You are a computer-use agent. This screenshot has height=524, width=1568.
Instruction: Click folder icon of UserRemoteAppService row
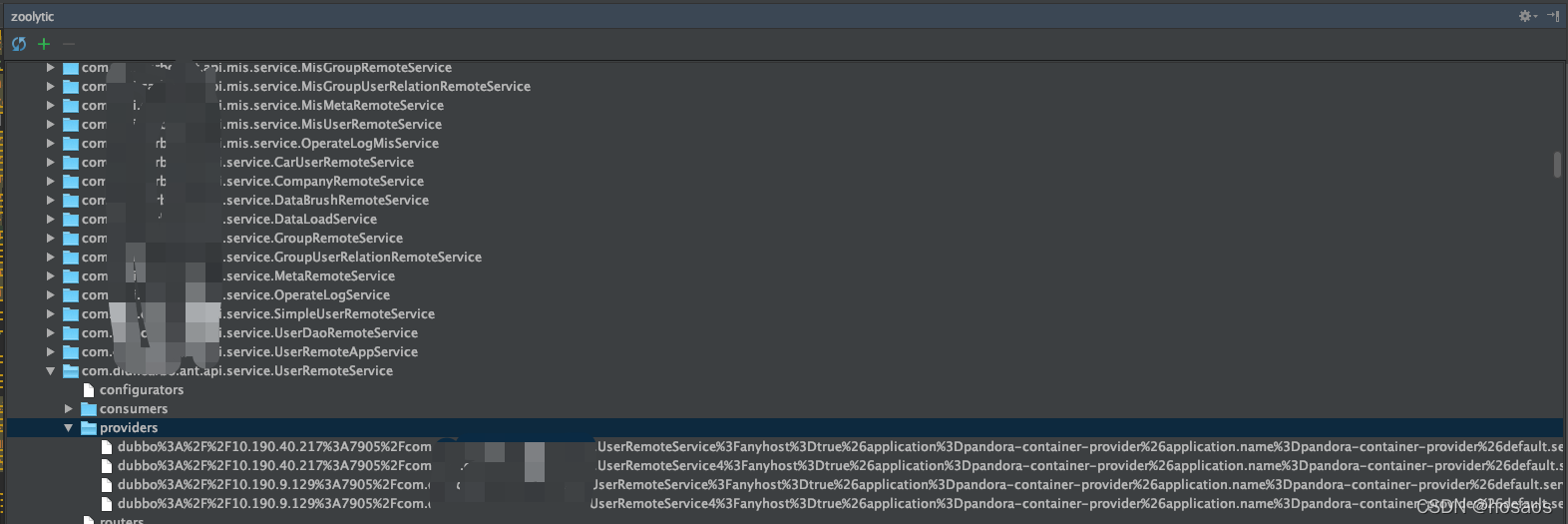pyautogui.click(x=71, y=352)
